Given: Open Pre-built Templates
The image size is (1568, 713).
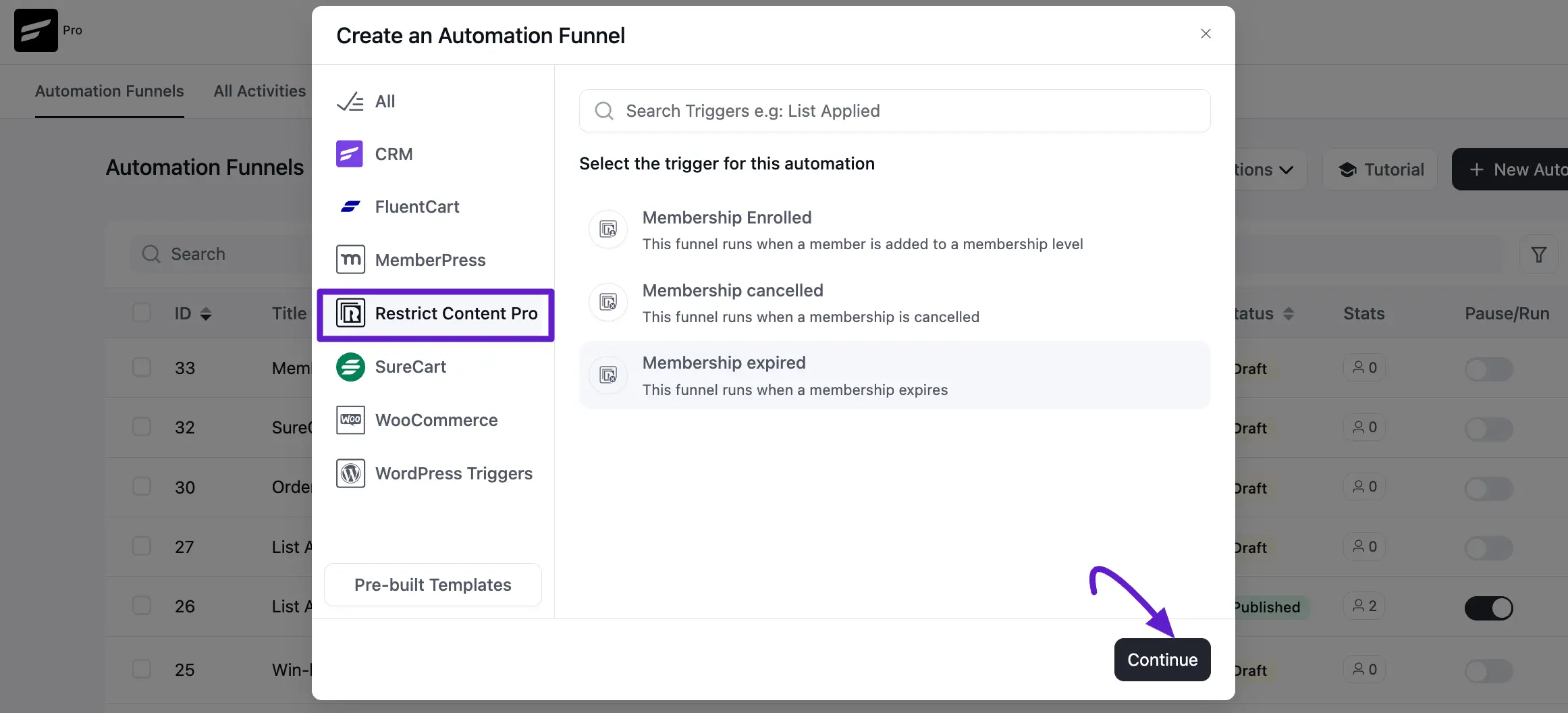Looking at the screenshot, I should coord(433,585).
